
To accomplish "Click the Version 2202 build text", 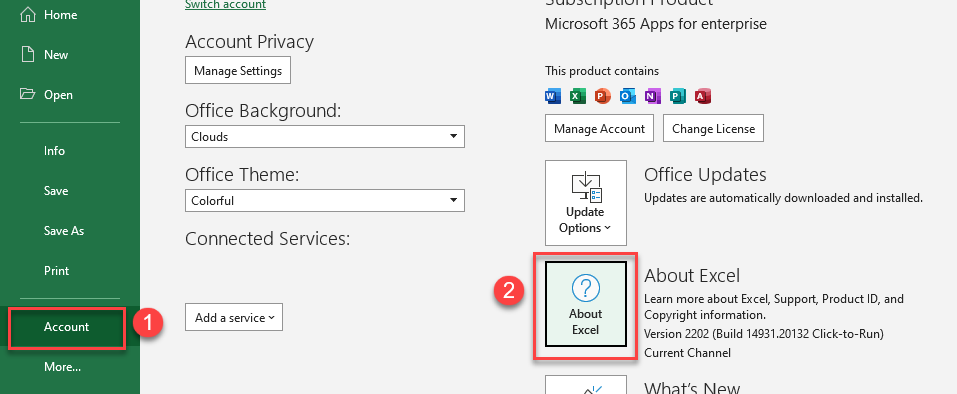I will tap(764, 334).
